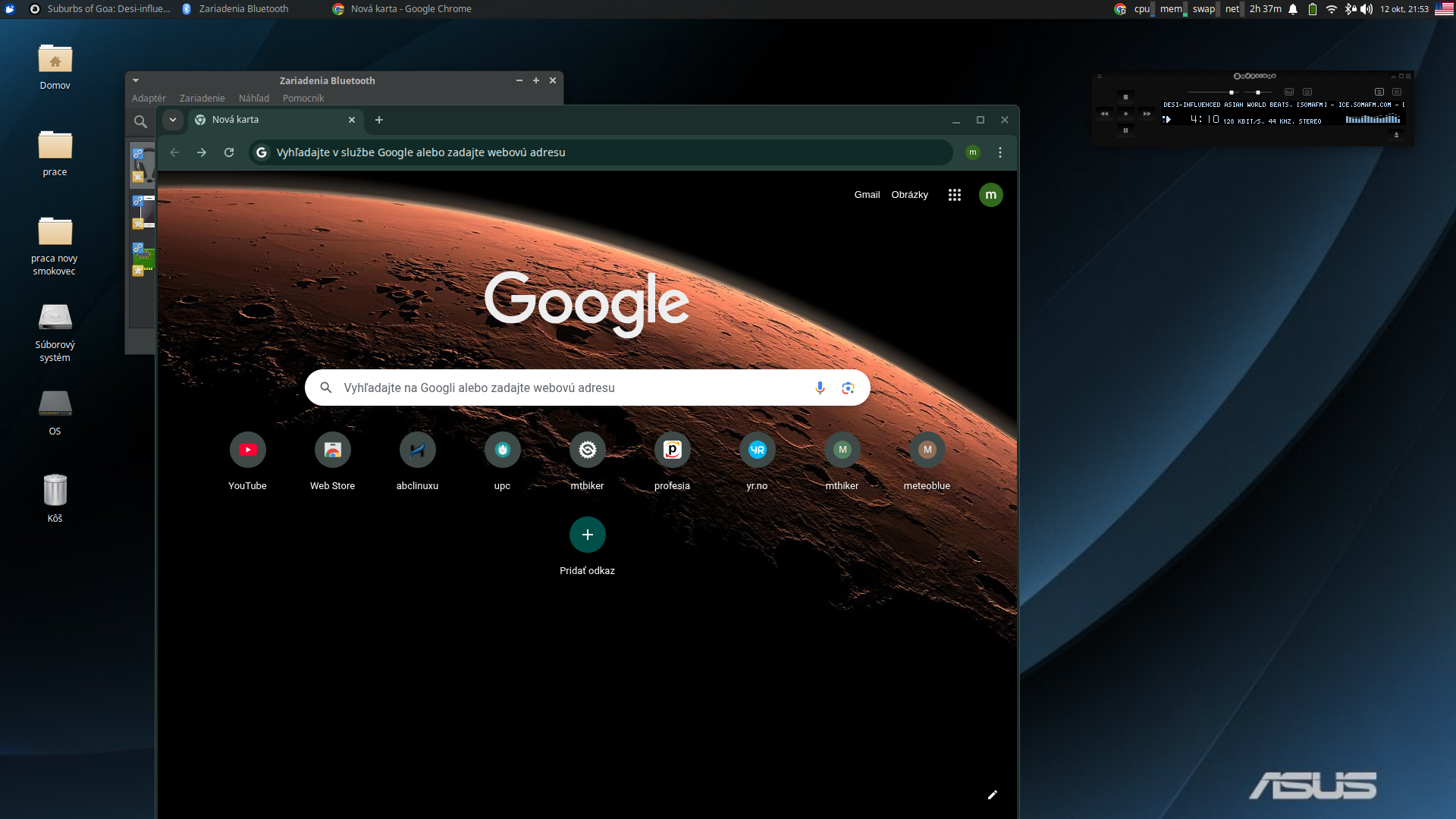Image resolution: width=1456 pixels, height=819 pixels.
Task: Open Google Lens image search icon
Action: pos(848,388)
